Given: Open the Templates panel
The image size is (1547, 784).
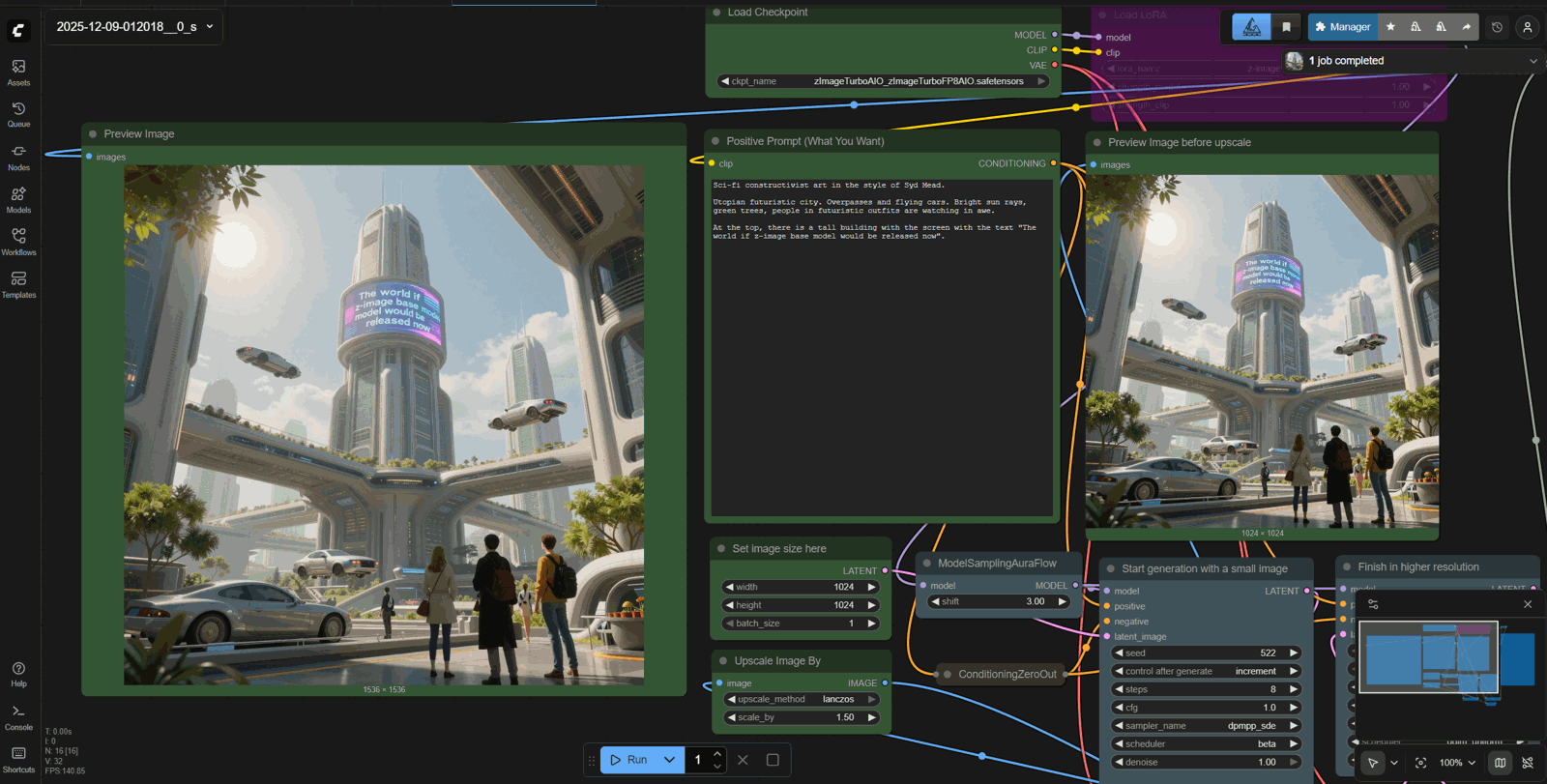Looking at the screenshot, I should [18, 284].
